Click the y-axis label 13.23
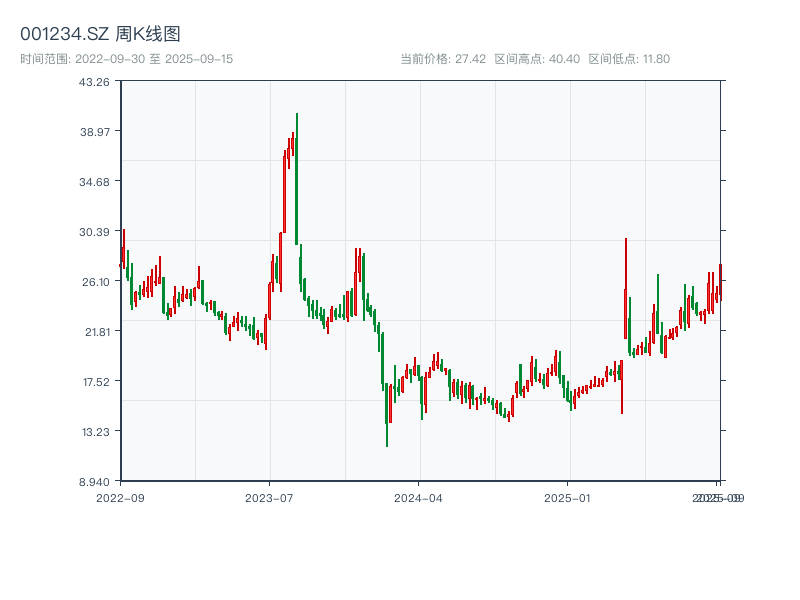800x600 pixels. coord(95,432)
